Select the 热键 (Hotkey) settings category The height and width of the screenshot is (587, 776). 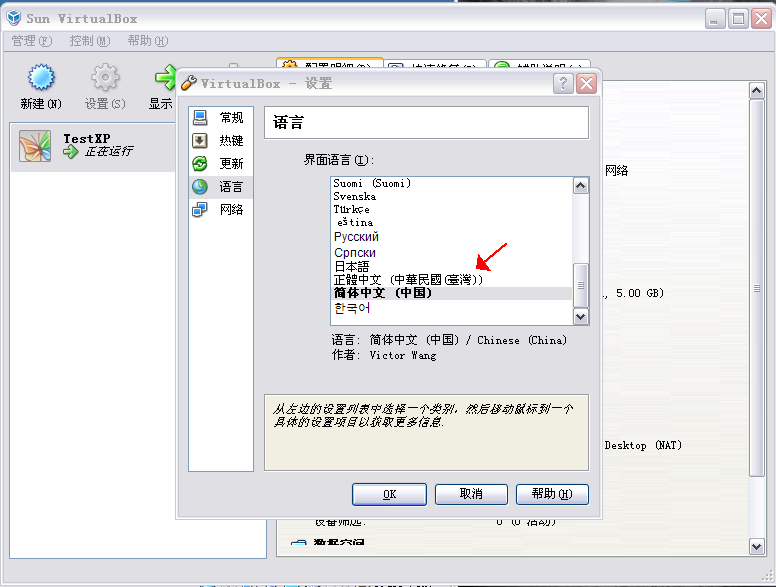pos(221,141)
